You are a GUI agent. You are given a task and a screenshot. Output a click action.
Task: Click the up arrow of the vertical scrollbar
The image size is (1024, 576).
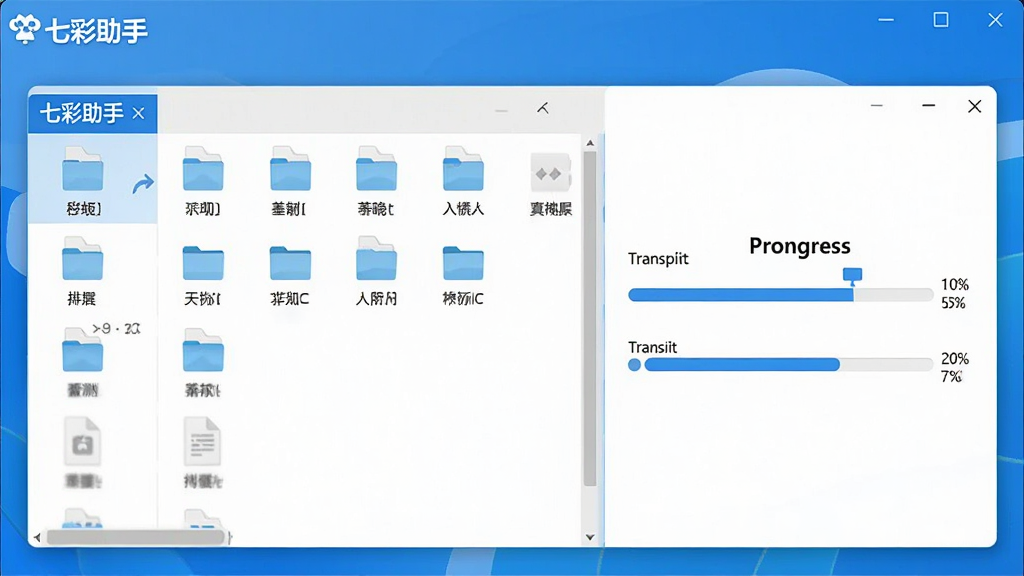(x=590, y=143)
